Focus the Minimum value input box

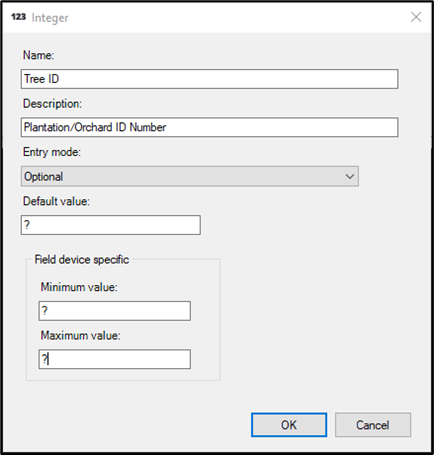pos(115,311)
